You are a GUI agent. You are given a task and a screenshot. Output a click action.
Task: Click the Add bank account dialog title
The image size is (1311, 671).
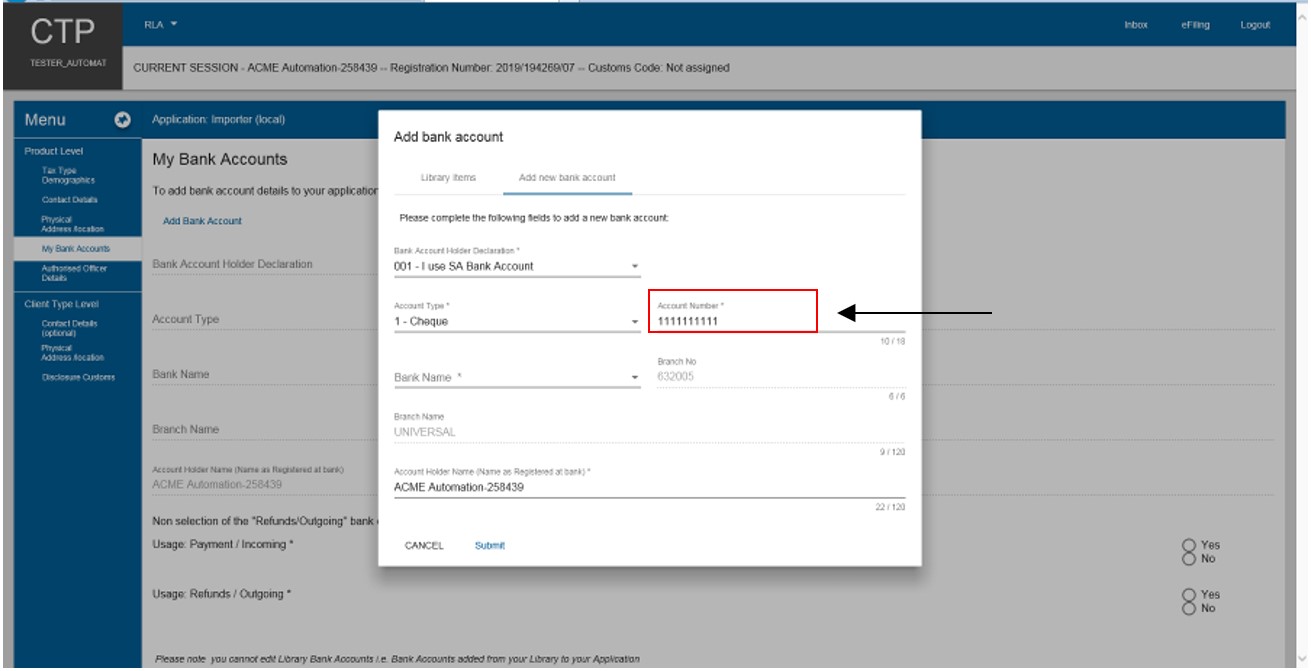[448, 136]
